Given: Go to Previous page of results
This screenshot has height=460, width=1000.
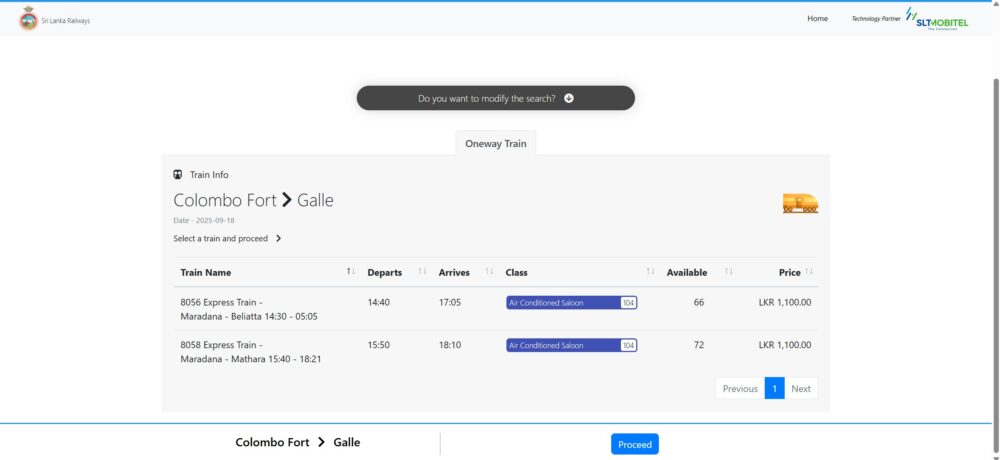Looking at the screenshot, I should [740, 389].
